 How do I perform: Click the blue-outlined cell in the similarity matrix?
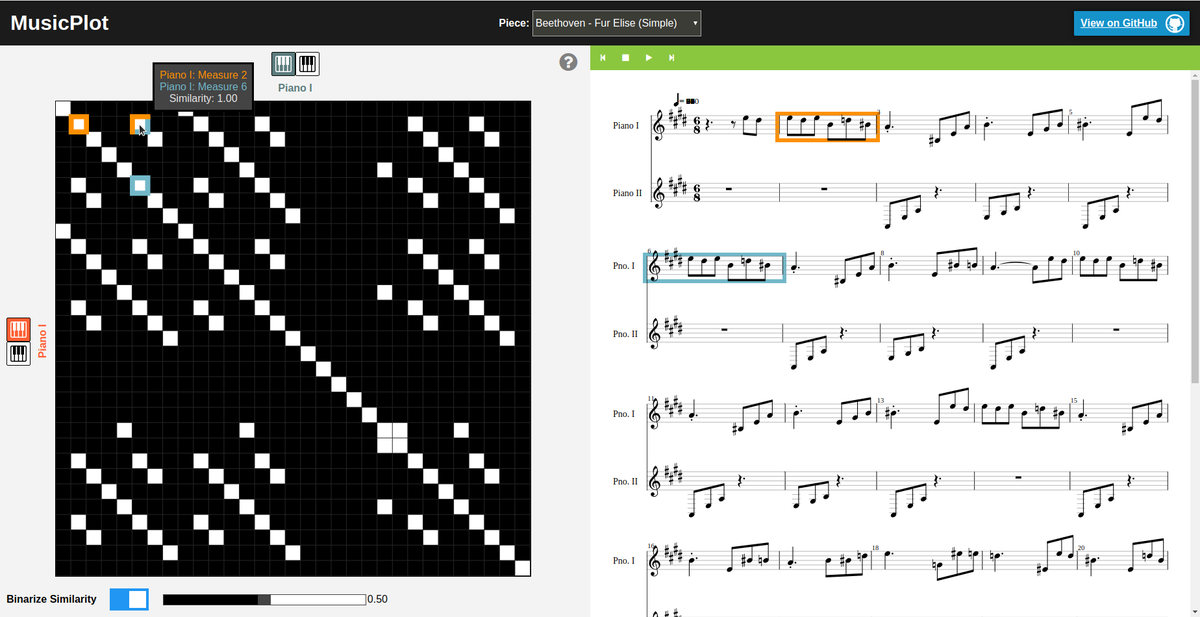pos(140,185)
